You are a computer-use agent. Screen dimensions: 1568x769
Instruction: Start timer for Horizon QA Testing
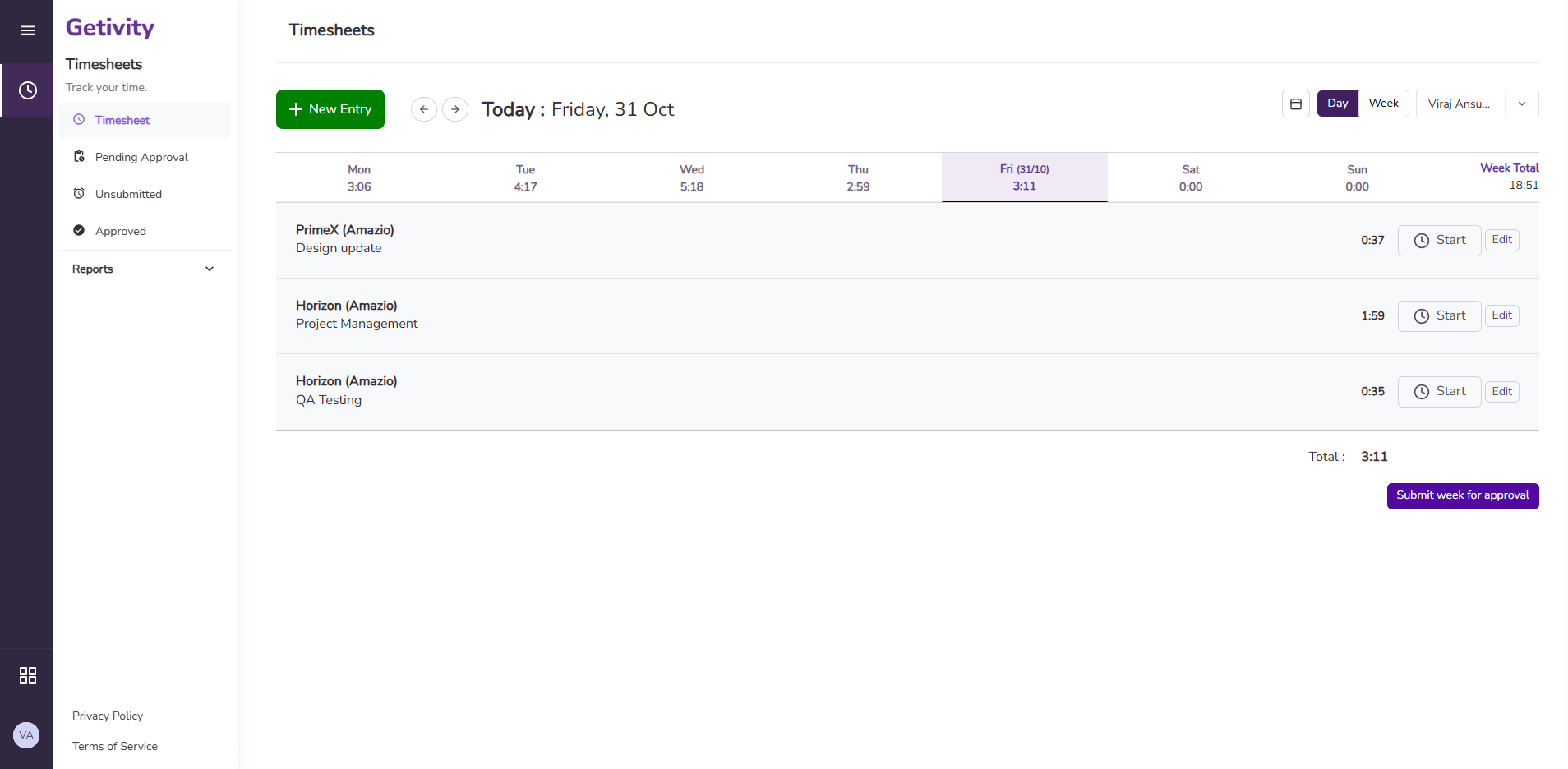pos(1439,392)
